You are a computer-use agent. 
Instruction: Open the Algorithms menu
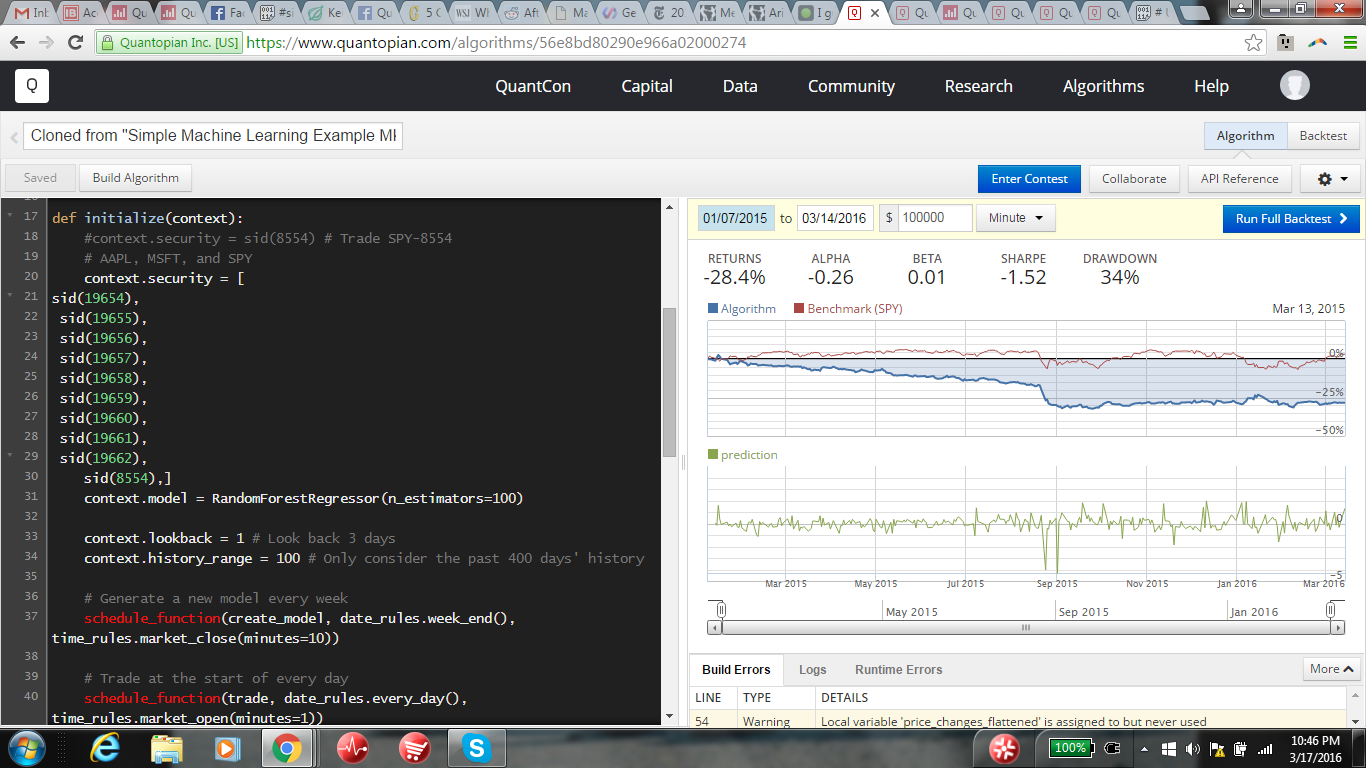click(x=1104, y=86)
